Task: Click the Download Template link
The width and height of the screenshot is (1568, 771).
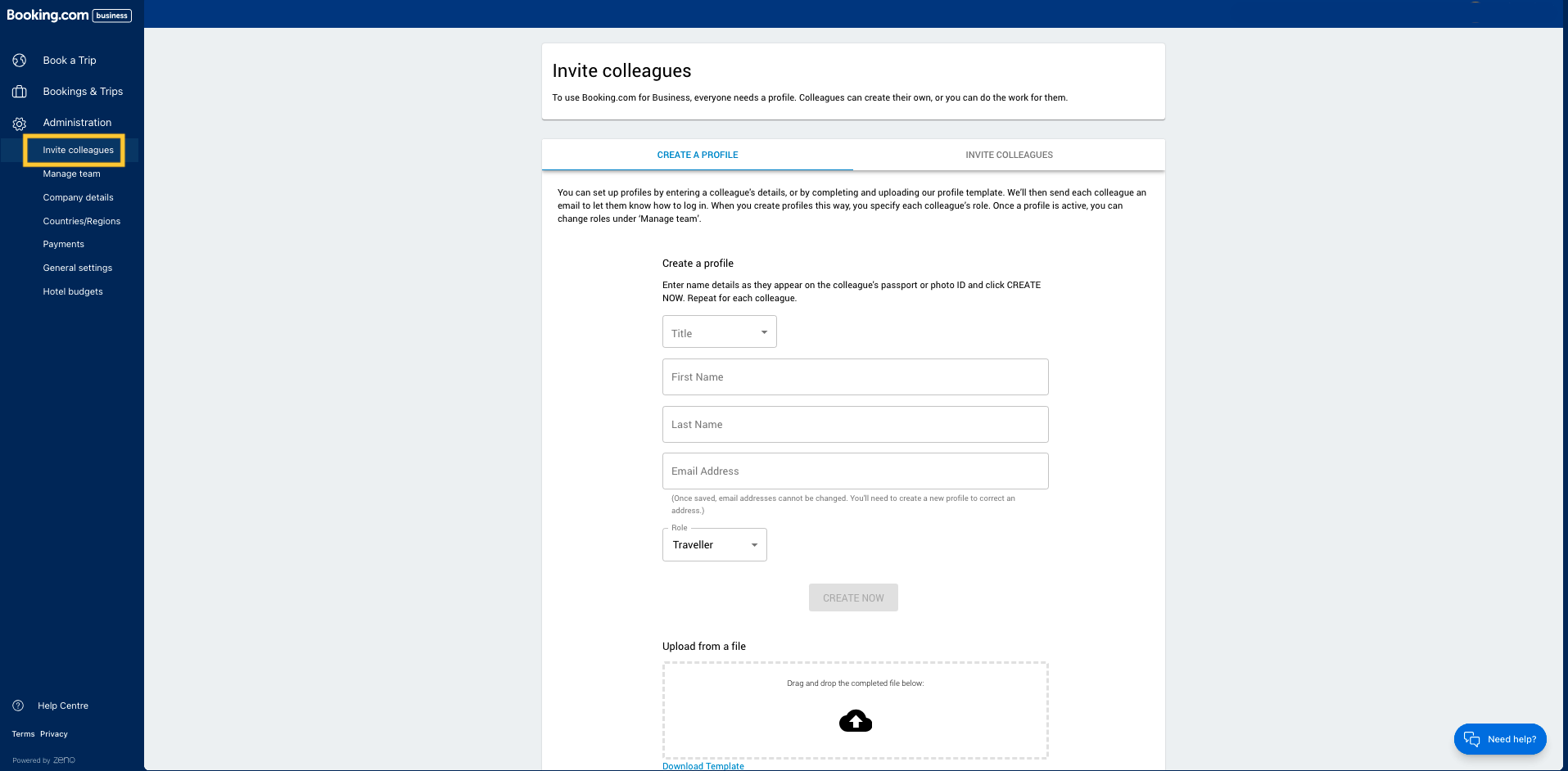Action: 703,765
